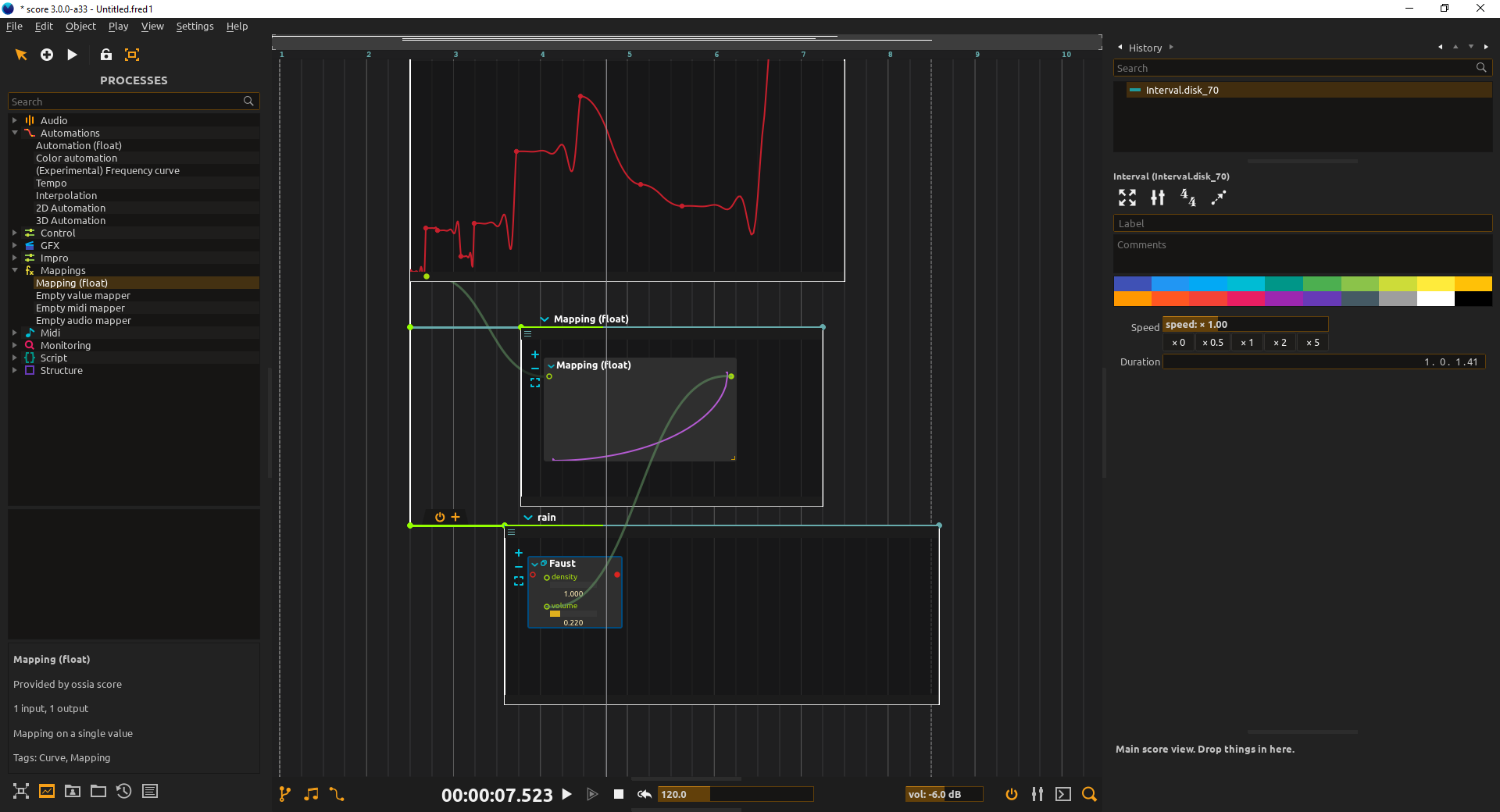Click the orange music notes icon

311,794
